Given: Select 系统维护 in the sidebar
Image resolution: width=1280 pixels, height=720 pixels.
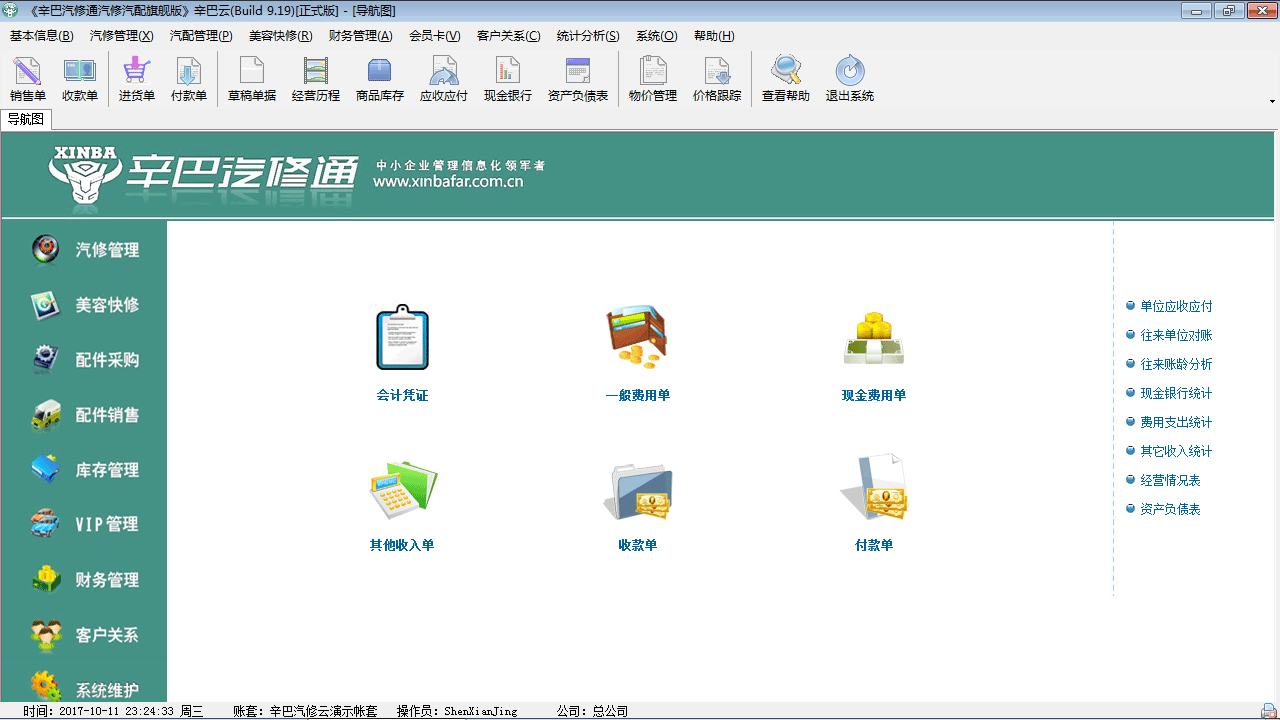Looking at the screenshot, I should coord(84,688).
